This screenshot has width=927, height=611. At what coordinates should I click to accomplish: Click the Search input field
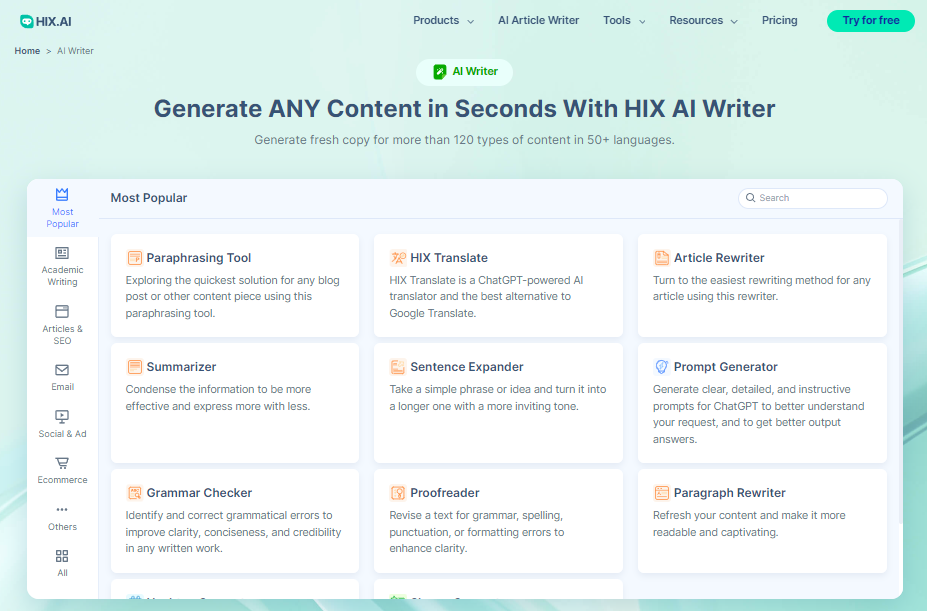coord(811,197)
